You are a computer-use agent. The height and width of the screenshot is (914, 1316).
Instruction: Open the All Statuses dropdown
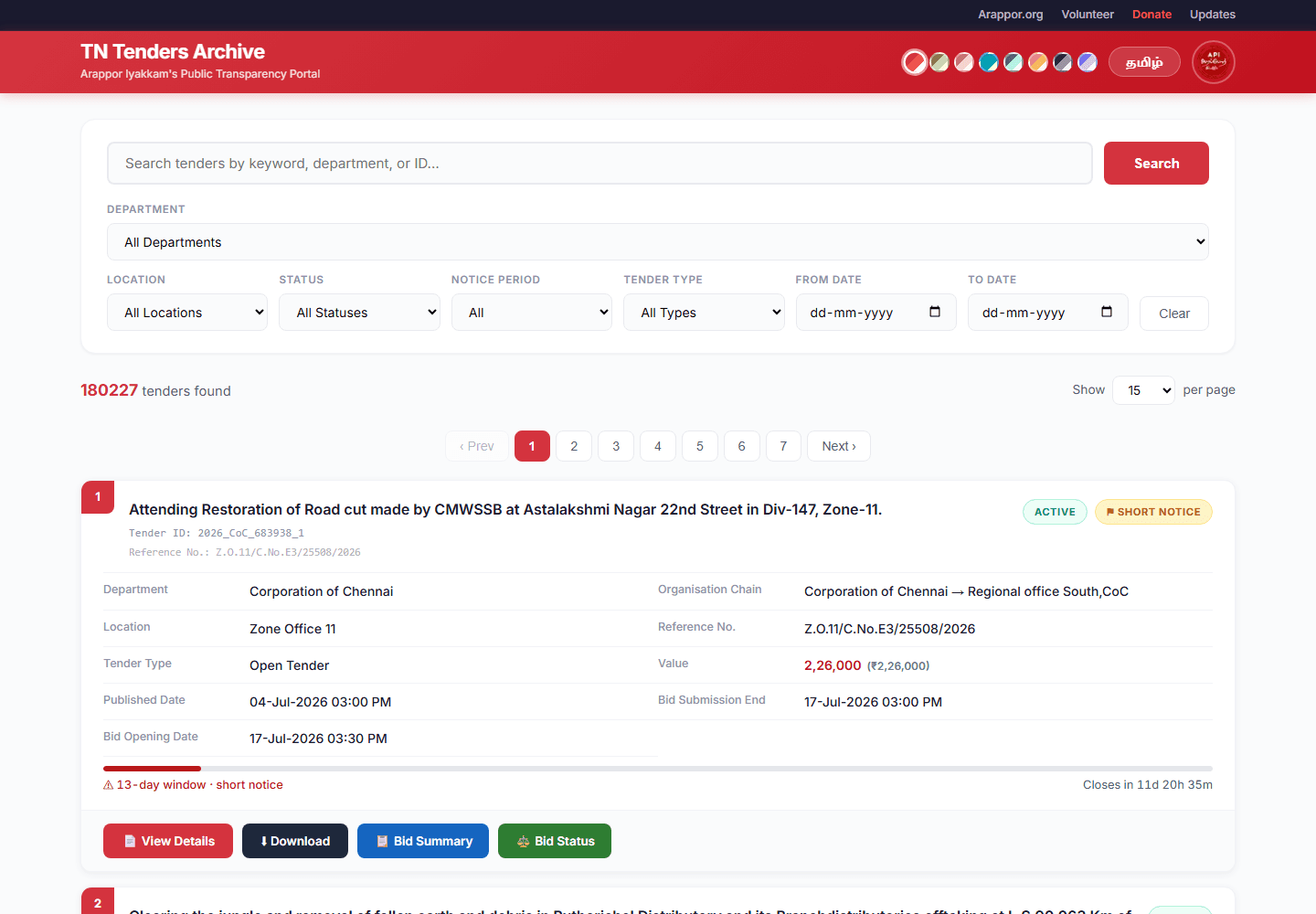pyautogui.click(x=359, y=313)
